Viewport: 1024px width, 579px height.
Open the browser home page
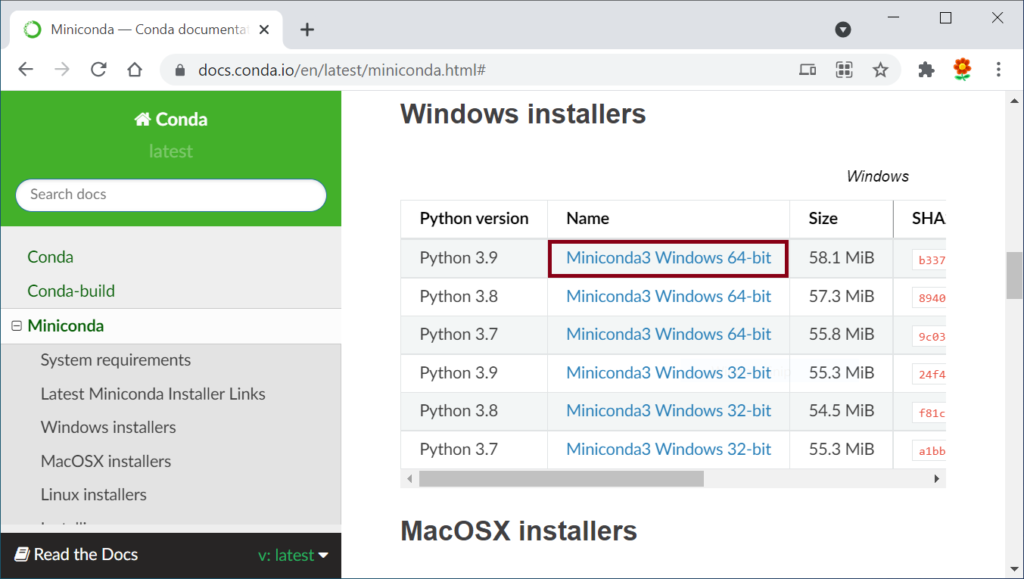(135, 69)
